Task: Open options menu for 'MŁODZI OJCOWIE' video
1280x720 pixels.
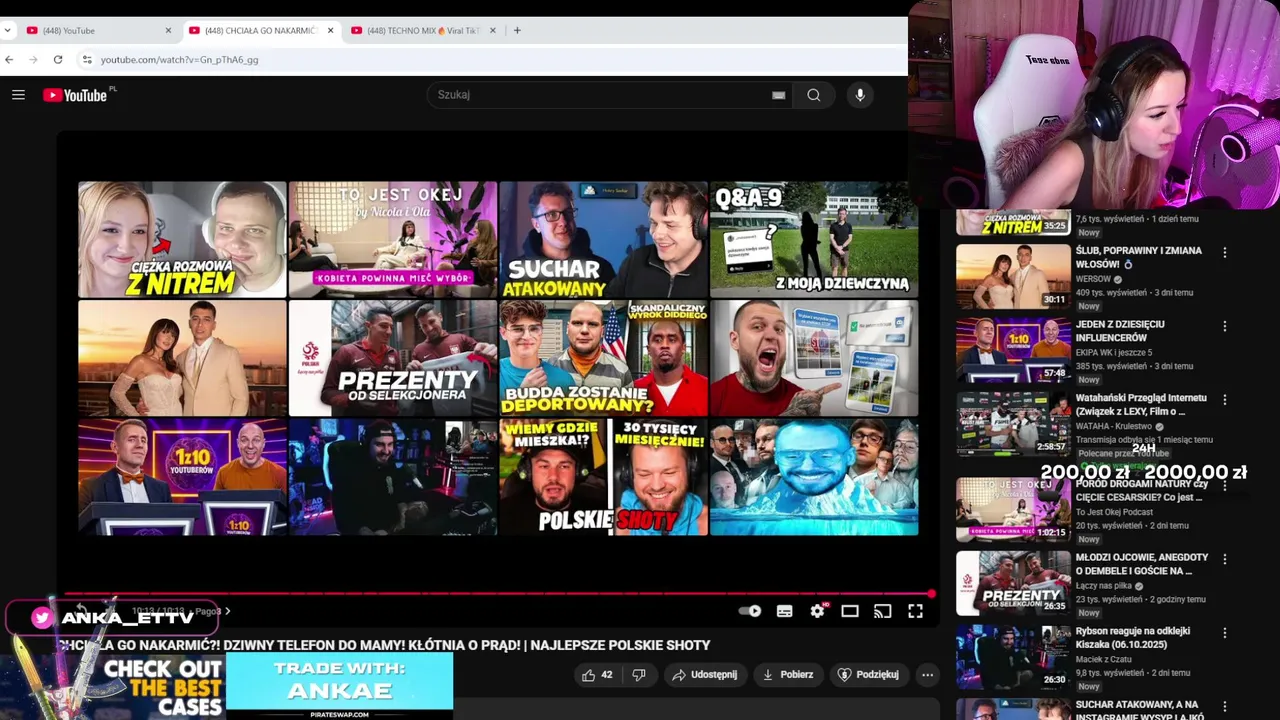Action: tap(1225, 559)
